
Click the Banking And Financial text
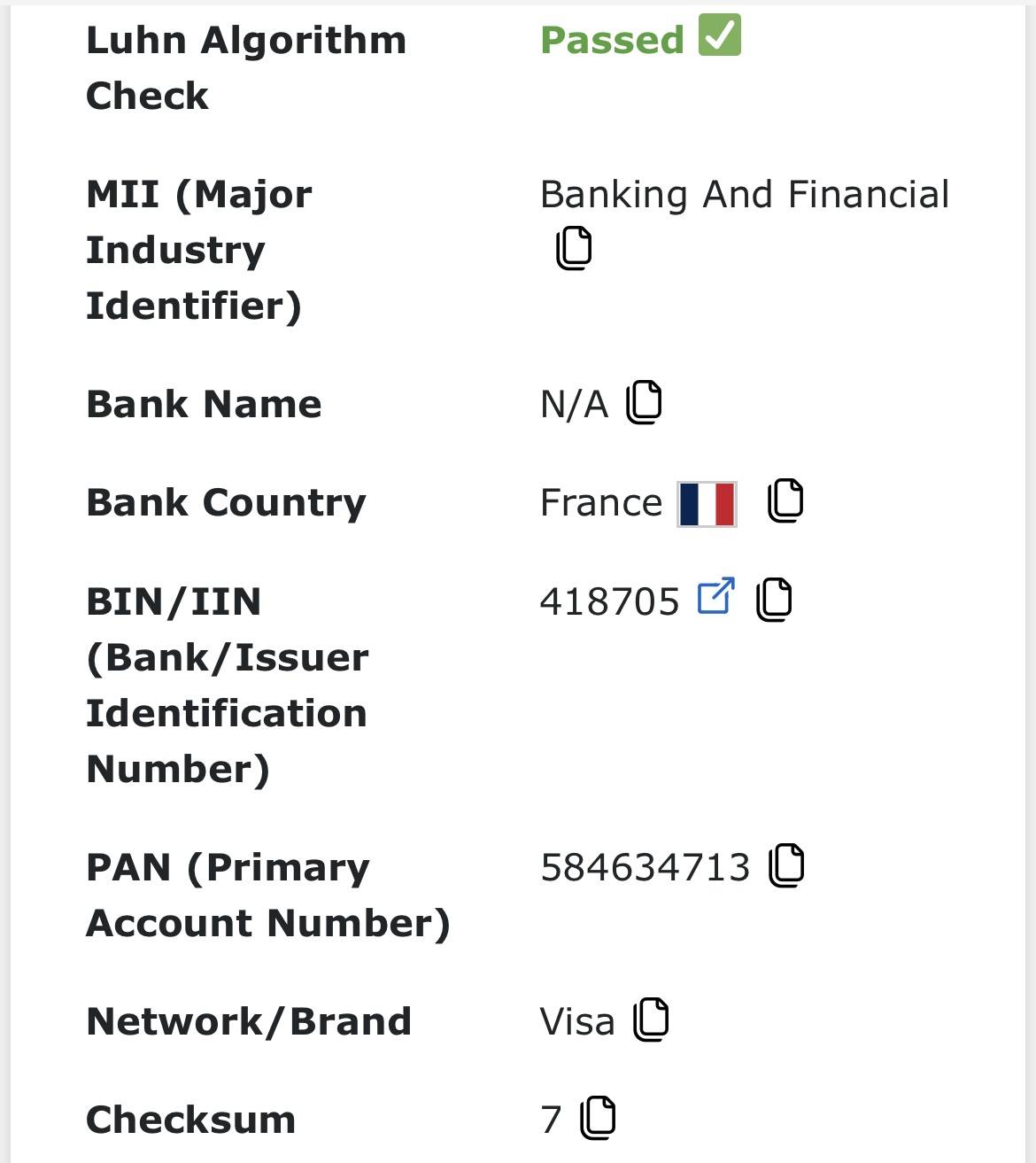(x=744, y=194)
